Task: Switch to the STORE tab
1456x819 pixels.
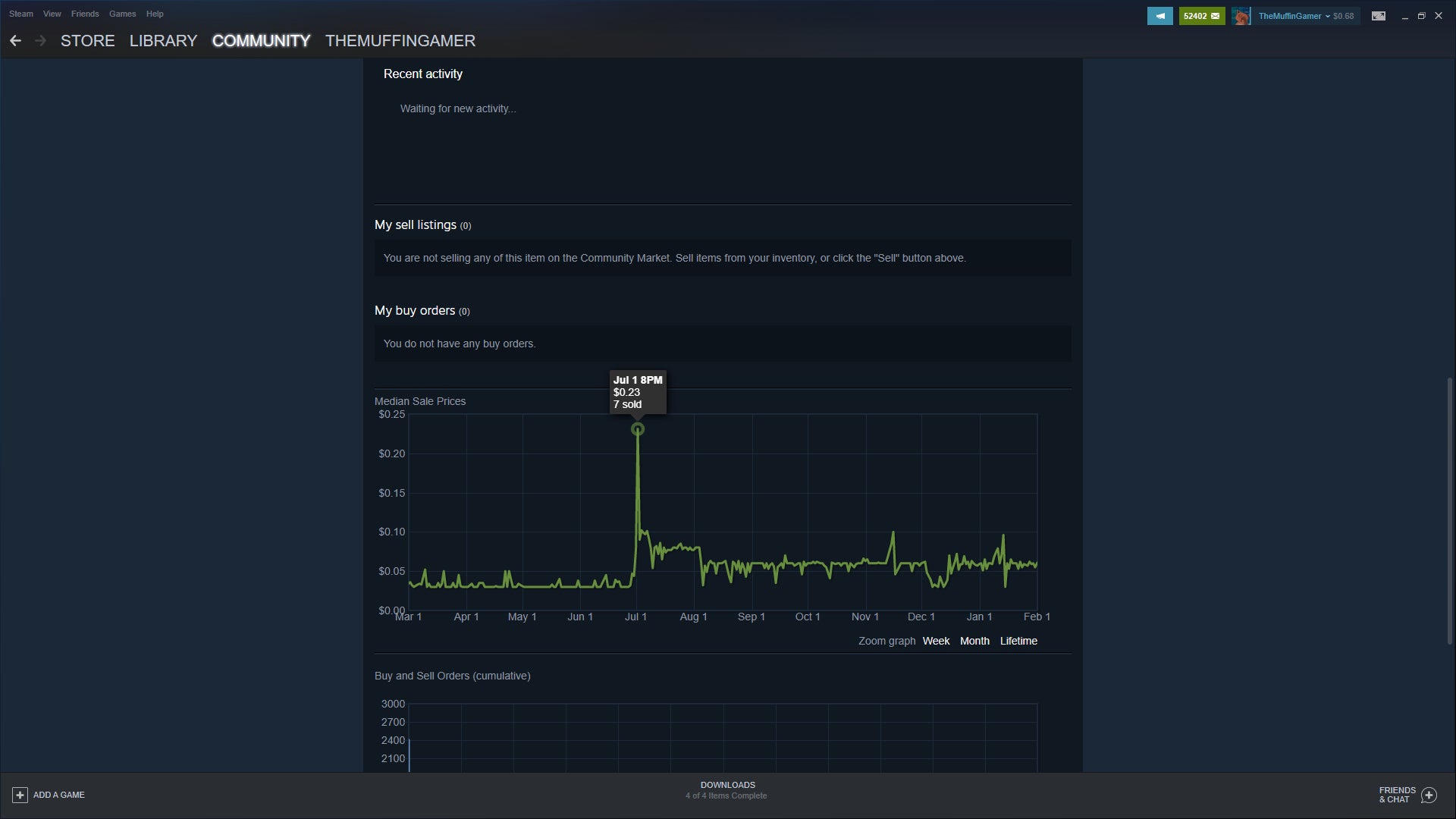Action: click(87, 41)
